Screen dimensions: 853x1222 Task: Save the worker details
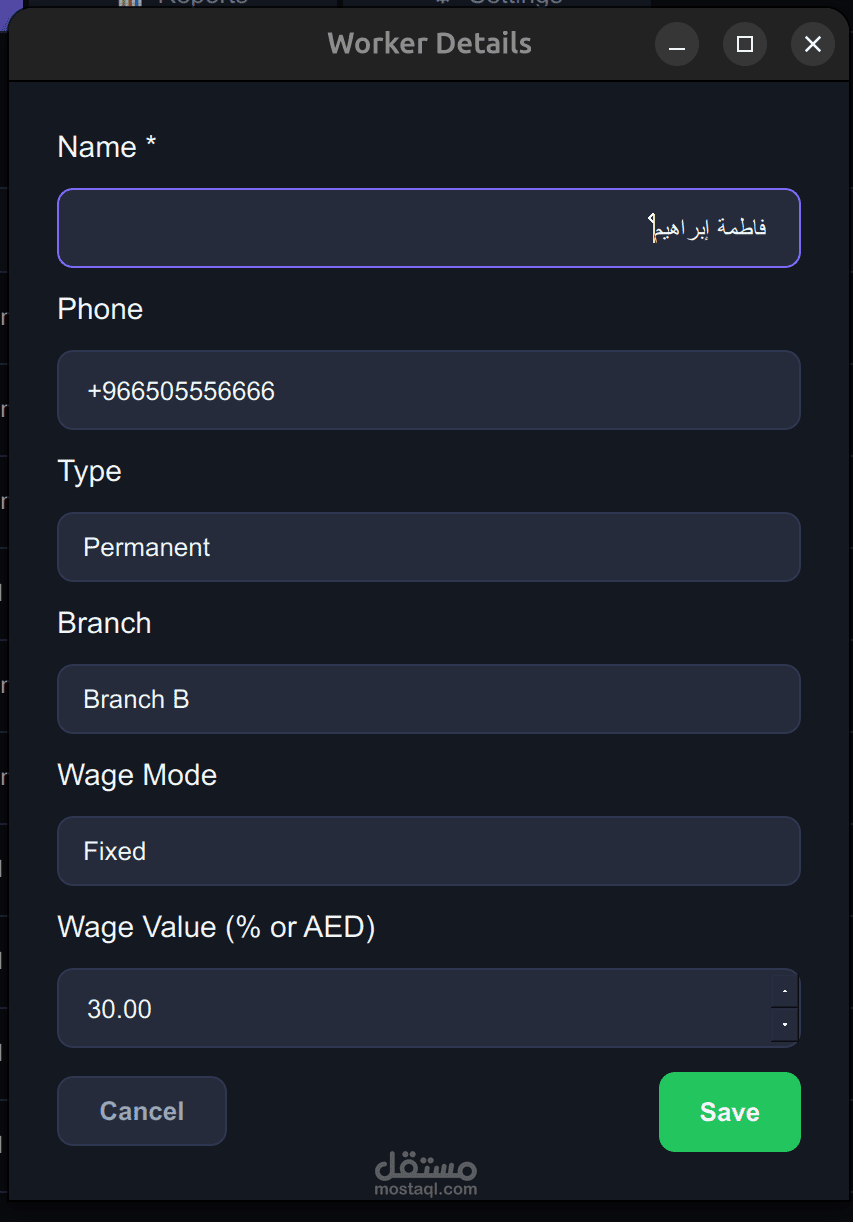click(729, 1112)
